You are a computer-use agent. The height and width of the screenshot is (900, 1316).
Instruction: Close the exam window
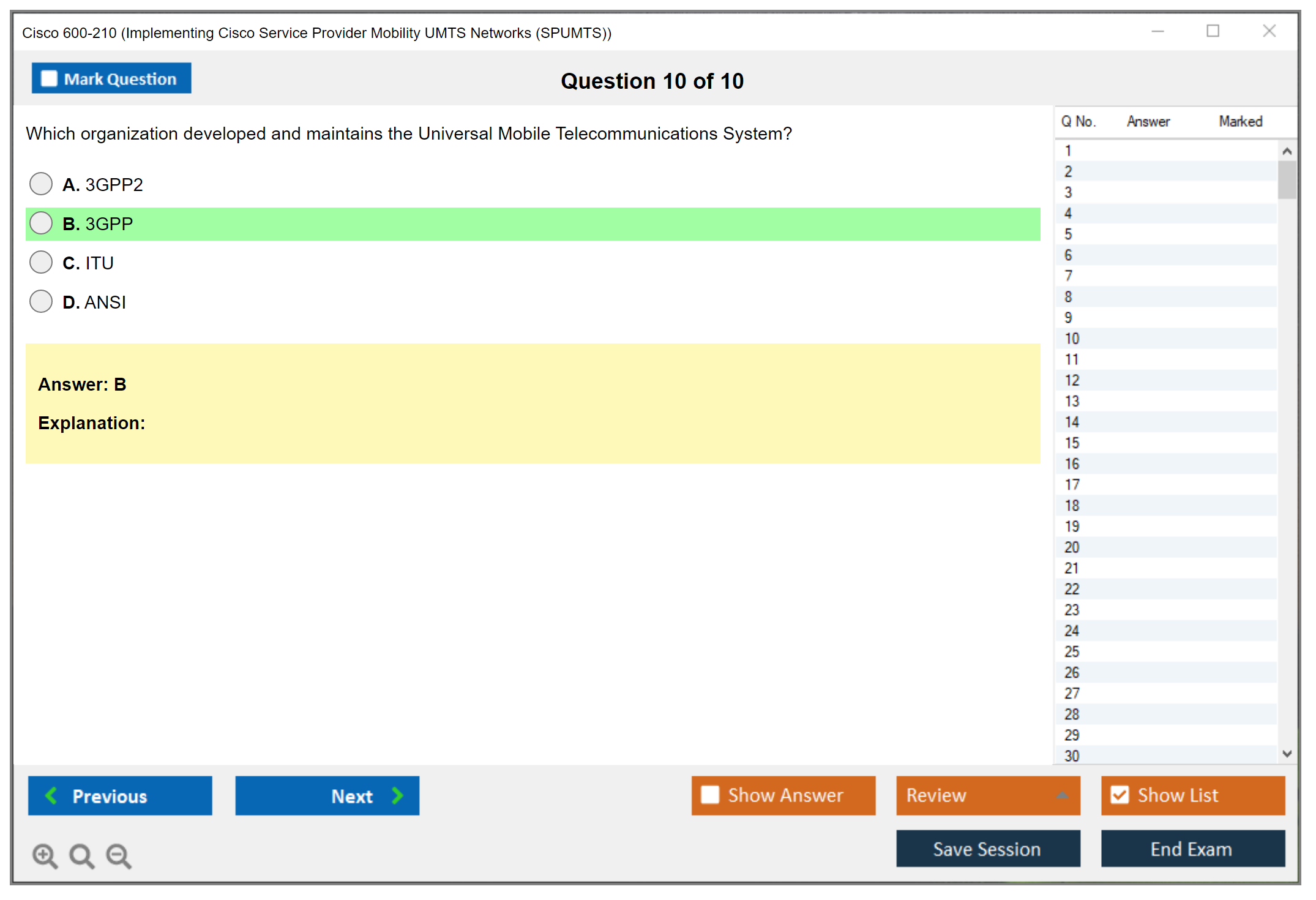pos(1269,31)
